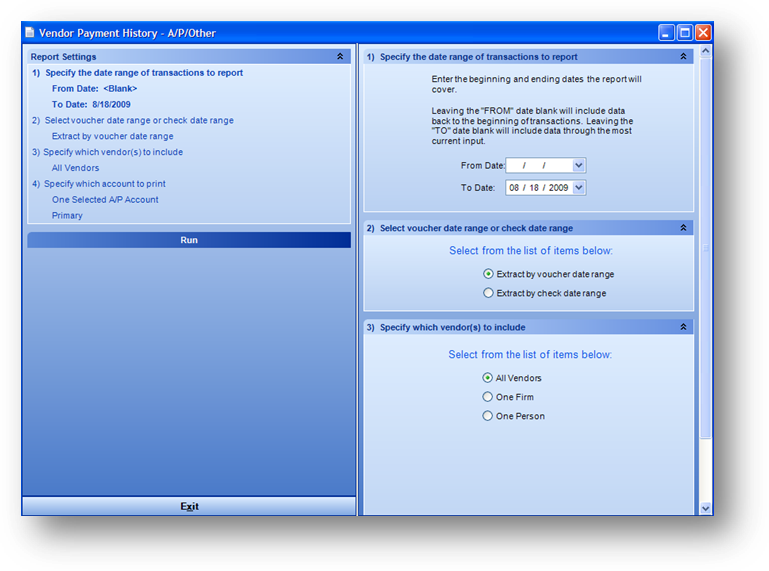This screenshot has width=769, height=571.
Task: Click the All Vendors summary in Report Settings
Action: coord(76,168)
